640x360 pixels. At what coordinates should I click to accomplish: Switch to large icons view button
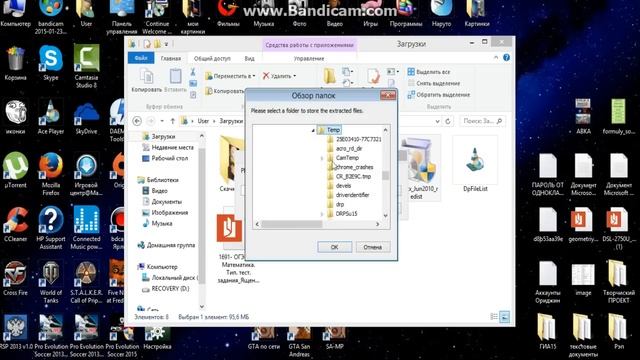504,317
